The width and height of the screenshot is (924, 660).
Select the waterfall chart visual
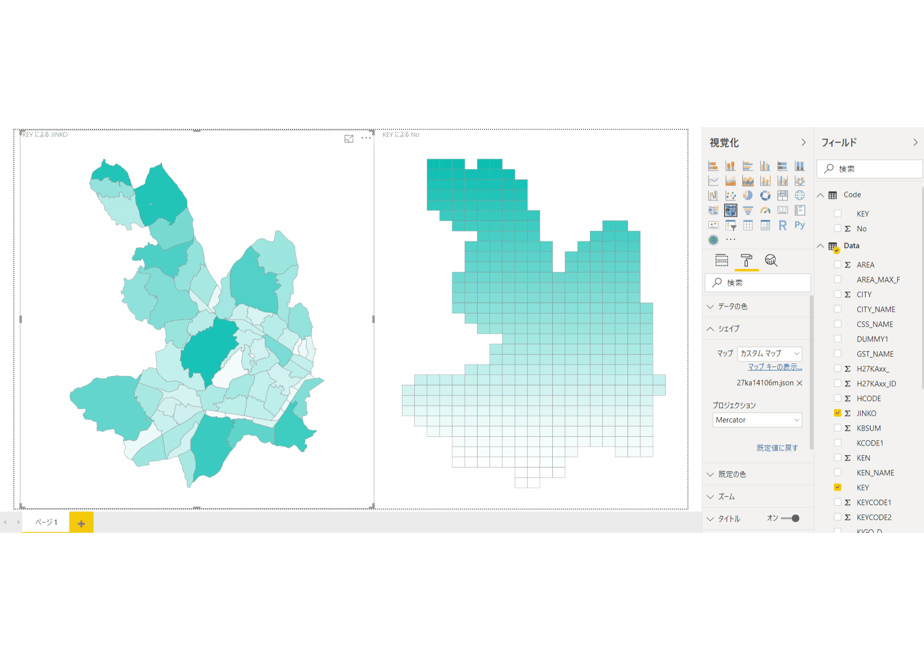point(713,195)
